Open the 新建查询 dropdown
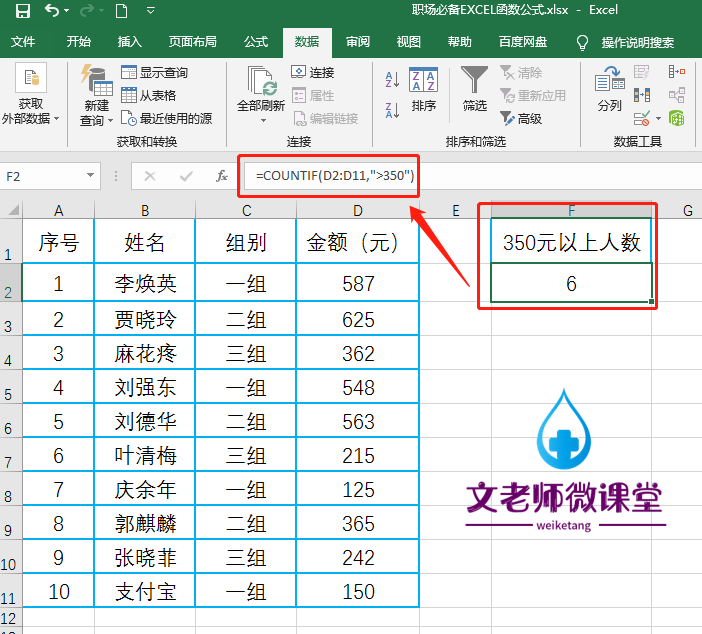The width and height of the screenshot is (702, 634). pos(96,113)
